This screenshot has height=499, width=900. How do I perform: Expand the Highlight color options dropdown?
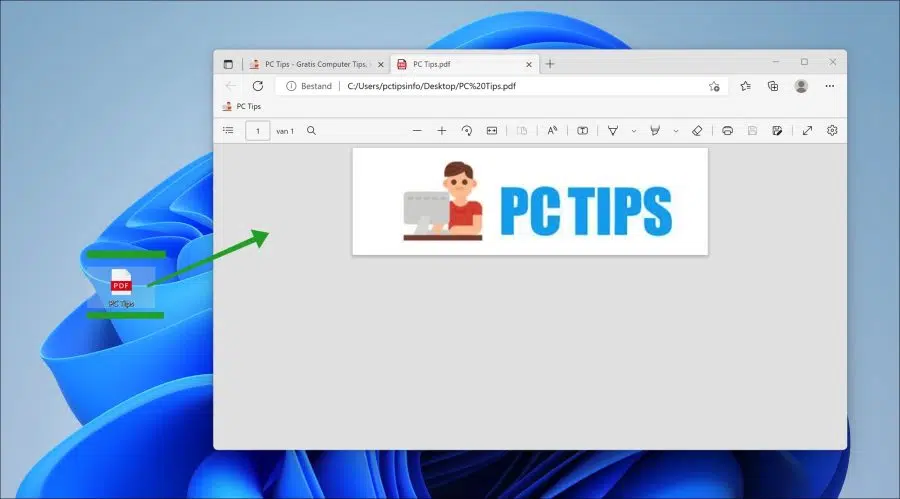676,131
